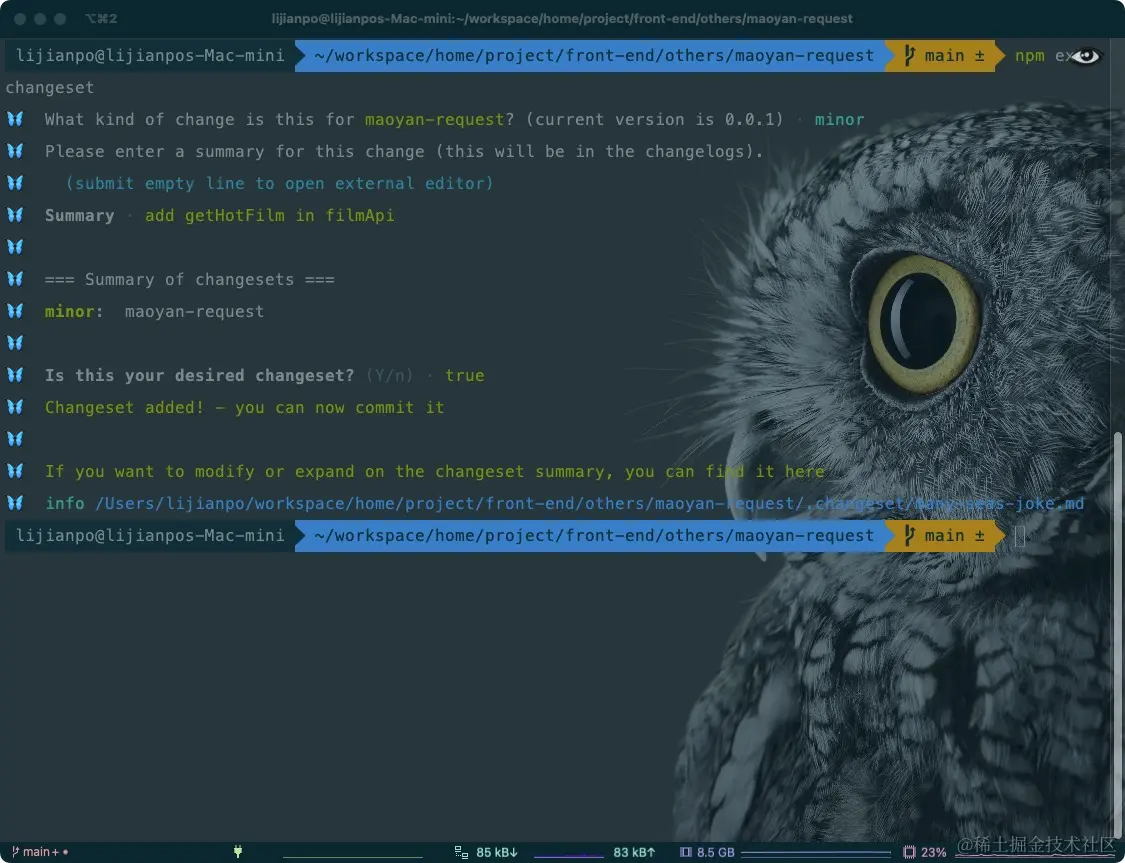Click the branch glyph in the bottom prompt's main segment
The height and width of the screenshot is (863, 1125).
(x=909, y=535)
